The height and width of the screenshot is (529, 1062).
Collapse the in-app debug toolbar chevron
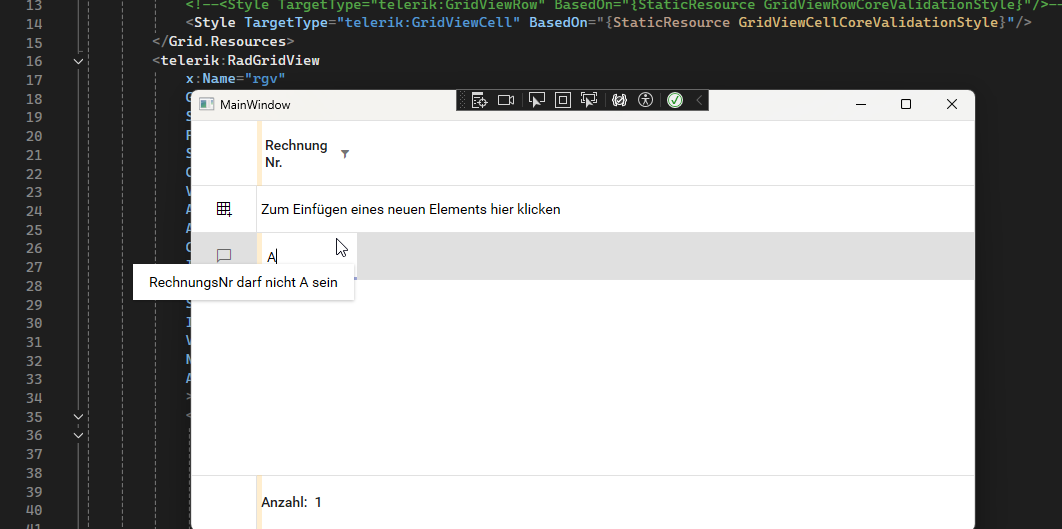click(699, 100)
